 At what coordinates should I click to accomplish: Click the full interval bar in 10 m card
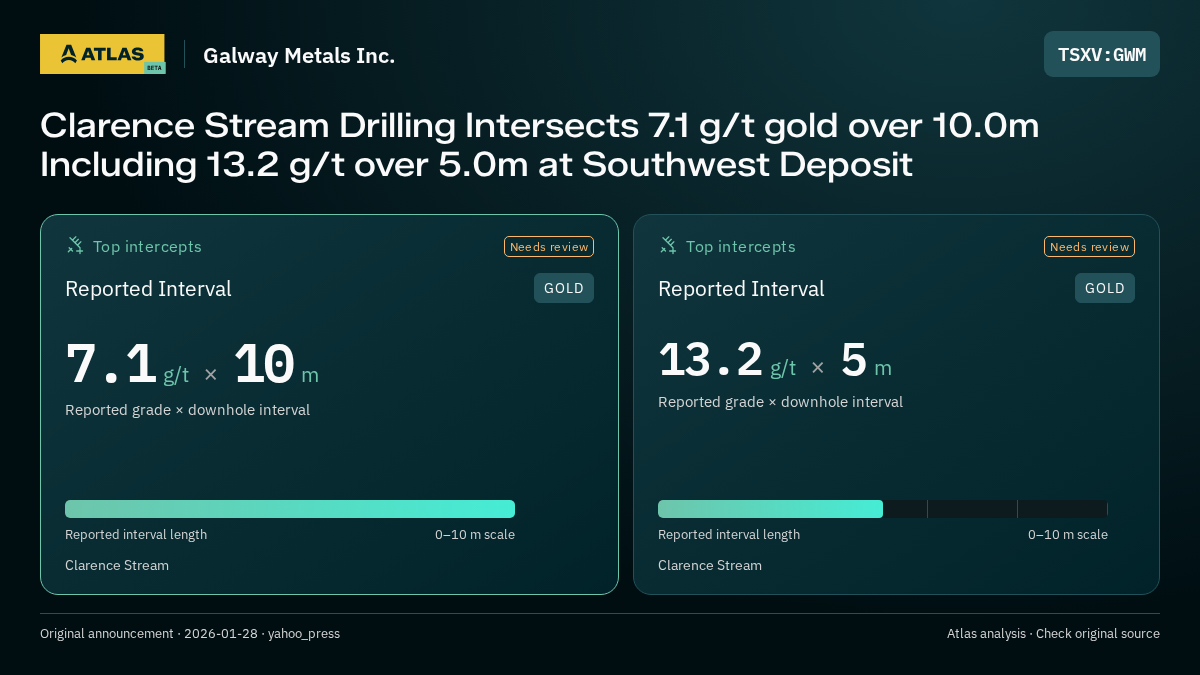click(290, 509)
